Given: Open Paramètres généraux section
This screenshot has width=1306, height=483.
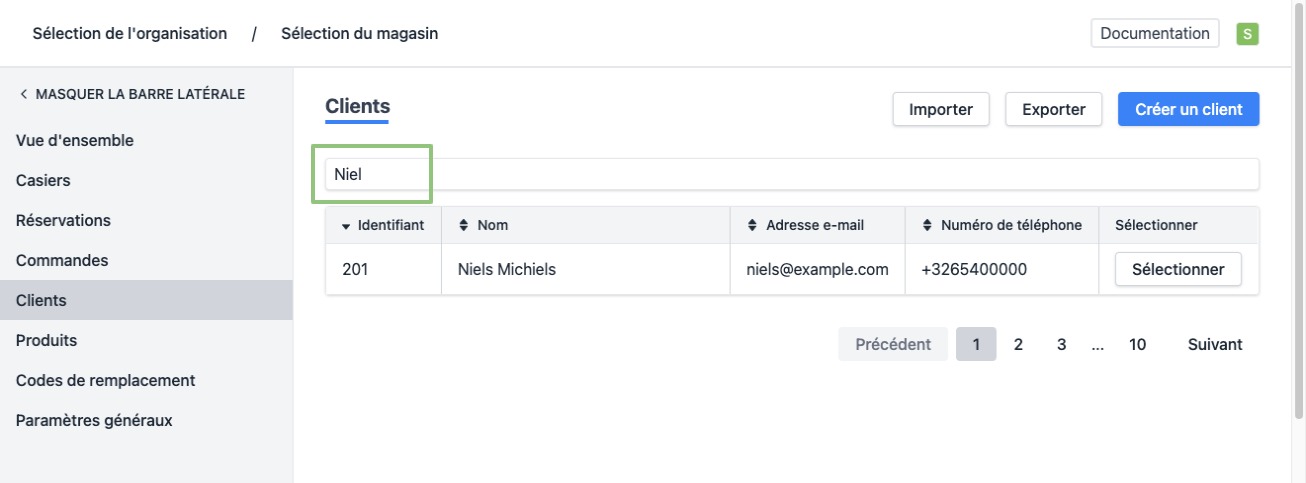Looking at the screenshot, I should (x=94, y=420).
